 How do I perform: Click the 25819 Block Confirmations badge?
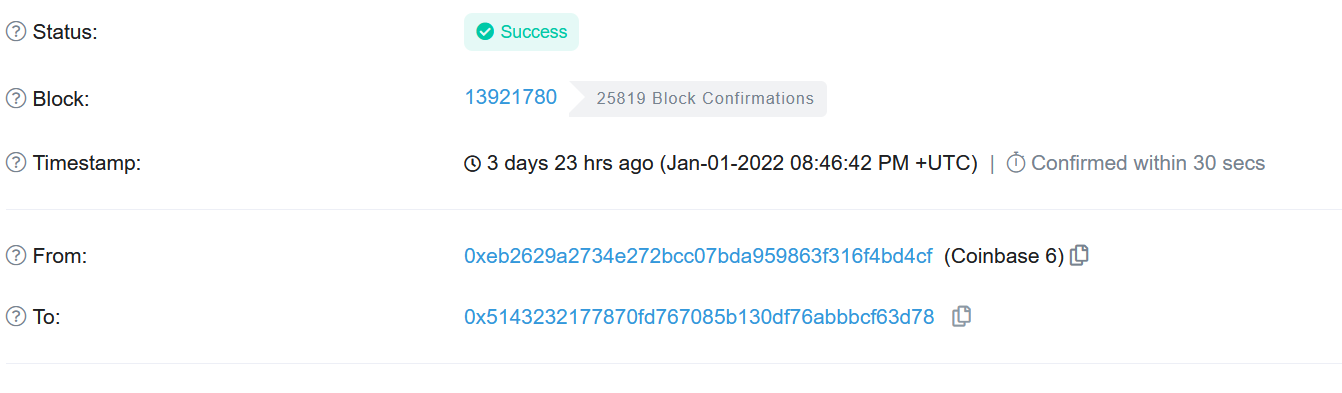[x=704, y=99]
